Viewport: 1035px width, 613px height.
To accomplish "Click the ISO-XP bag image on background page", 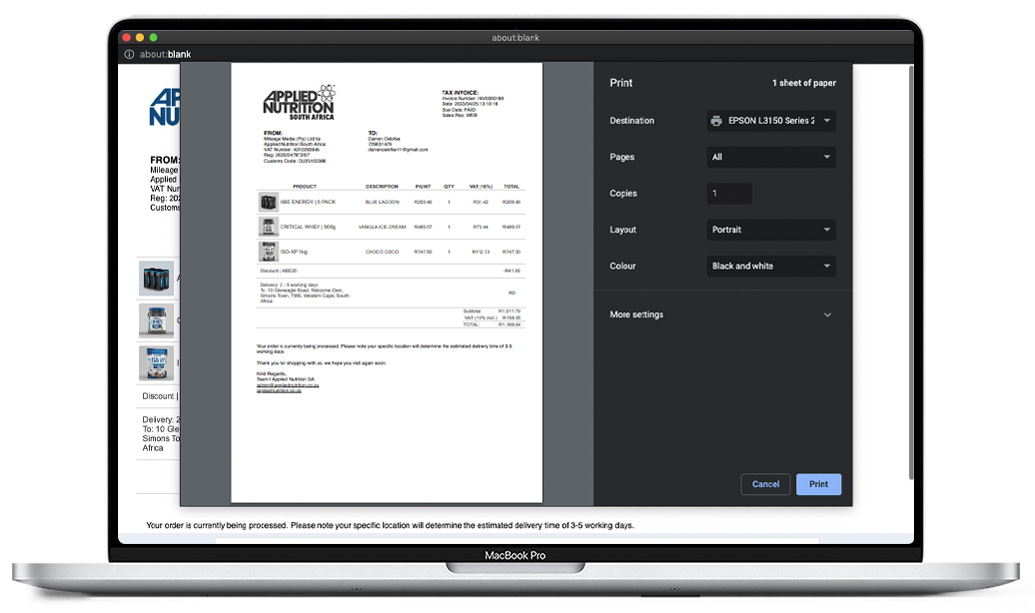I will coord(156,363).
